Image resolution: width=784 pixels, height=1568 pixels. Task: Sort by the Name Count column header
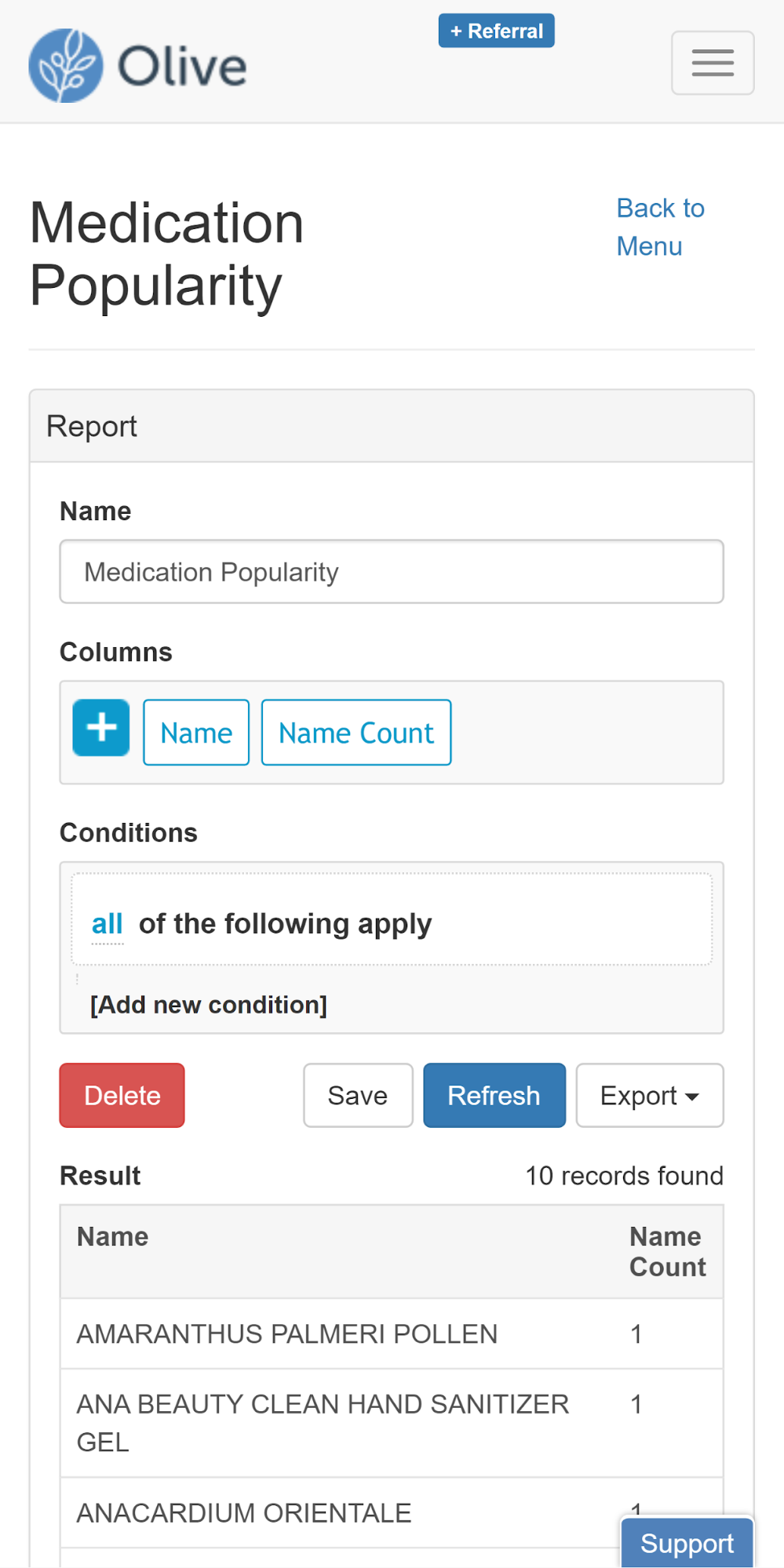point(667,1252)
